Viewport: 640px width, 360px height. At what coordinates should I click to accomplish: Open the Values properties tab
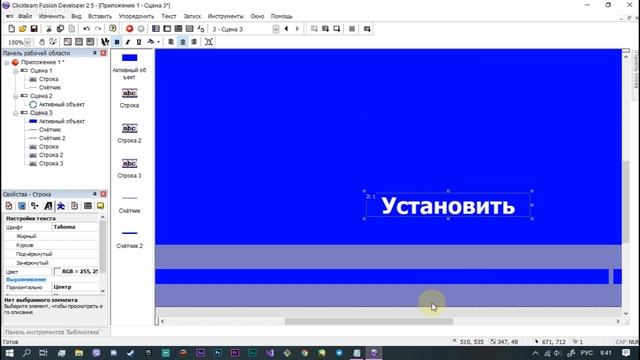(87, 206)
